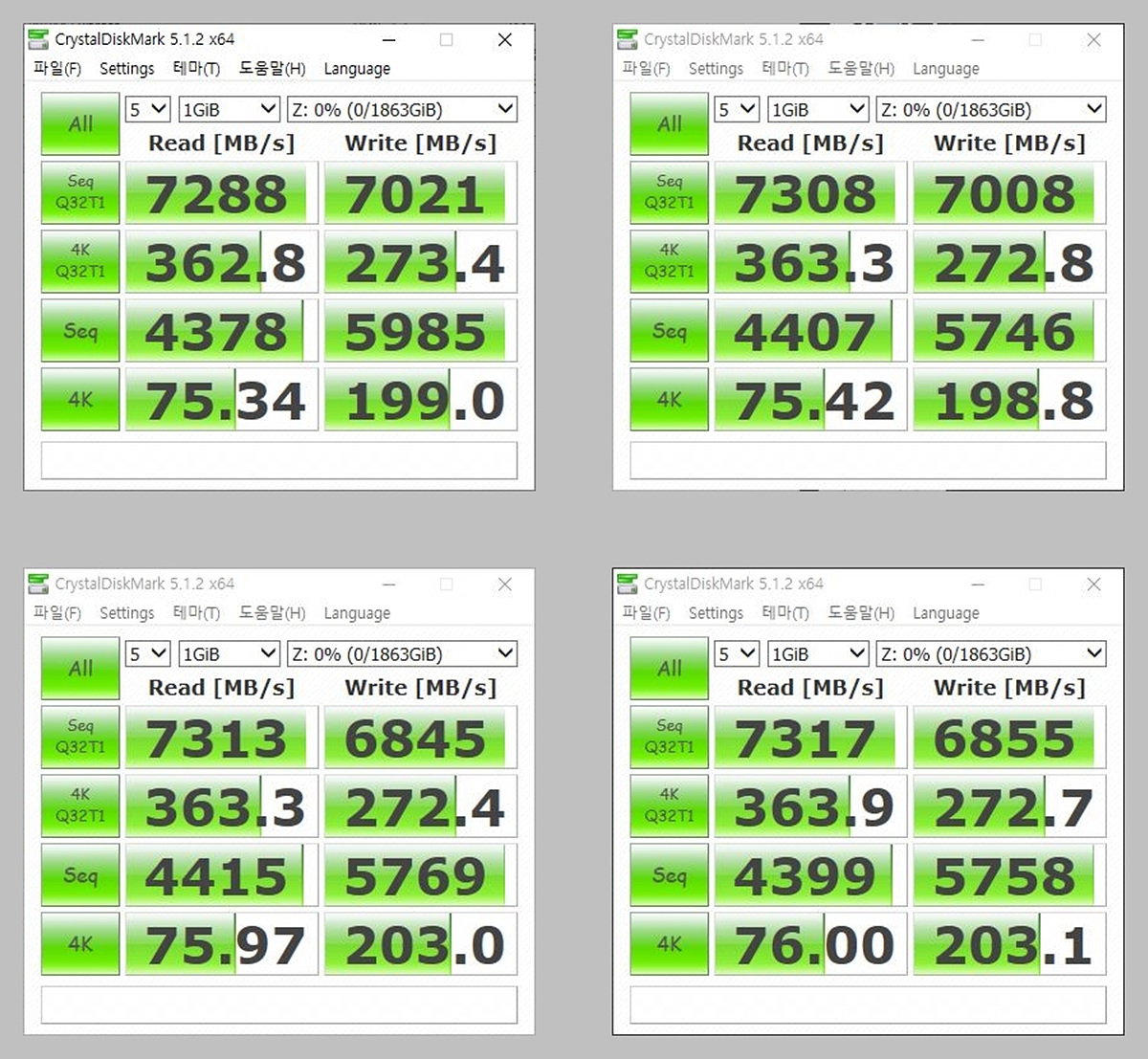Start 4K Q32T1 test beside 272.4 write result
The height and width of the screenshot is (1059, 1148).
click(80, 805)
